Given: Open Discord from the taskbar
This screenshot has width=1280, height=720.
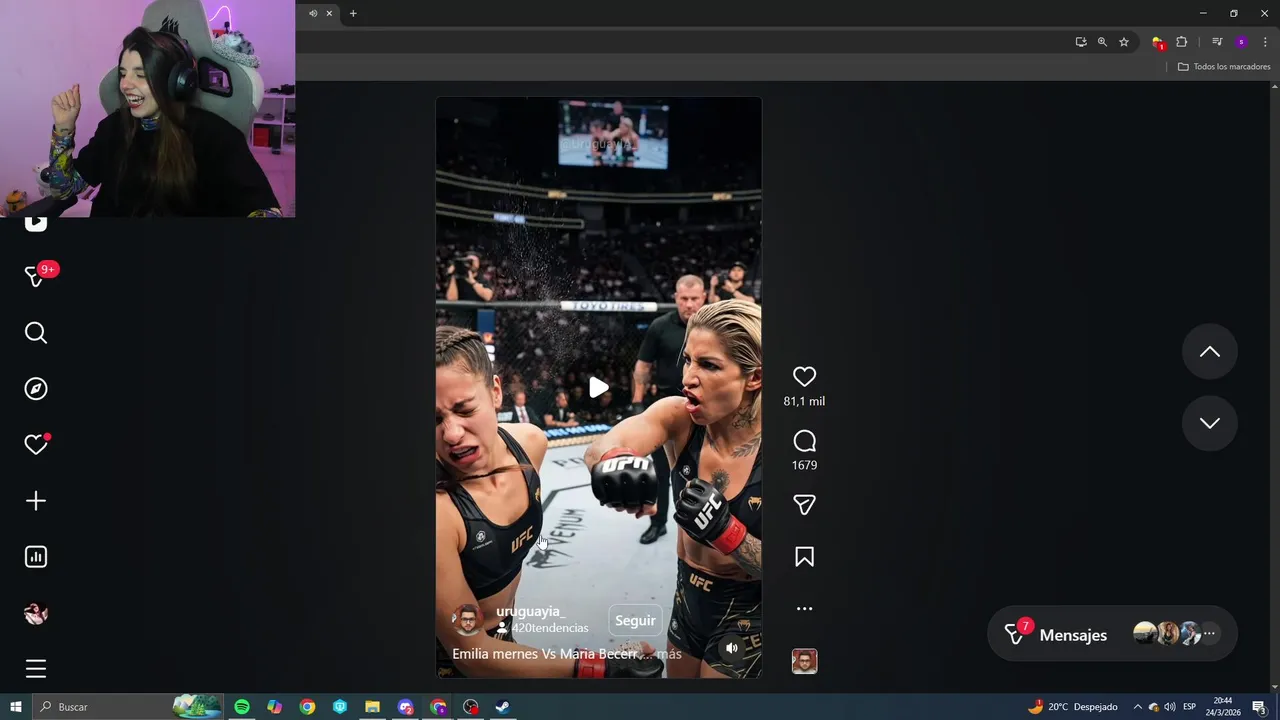Looking at the screenshot, I should pos(405,707).
